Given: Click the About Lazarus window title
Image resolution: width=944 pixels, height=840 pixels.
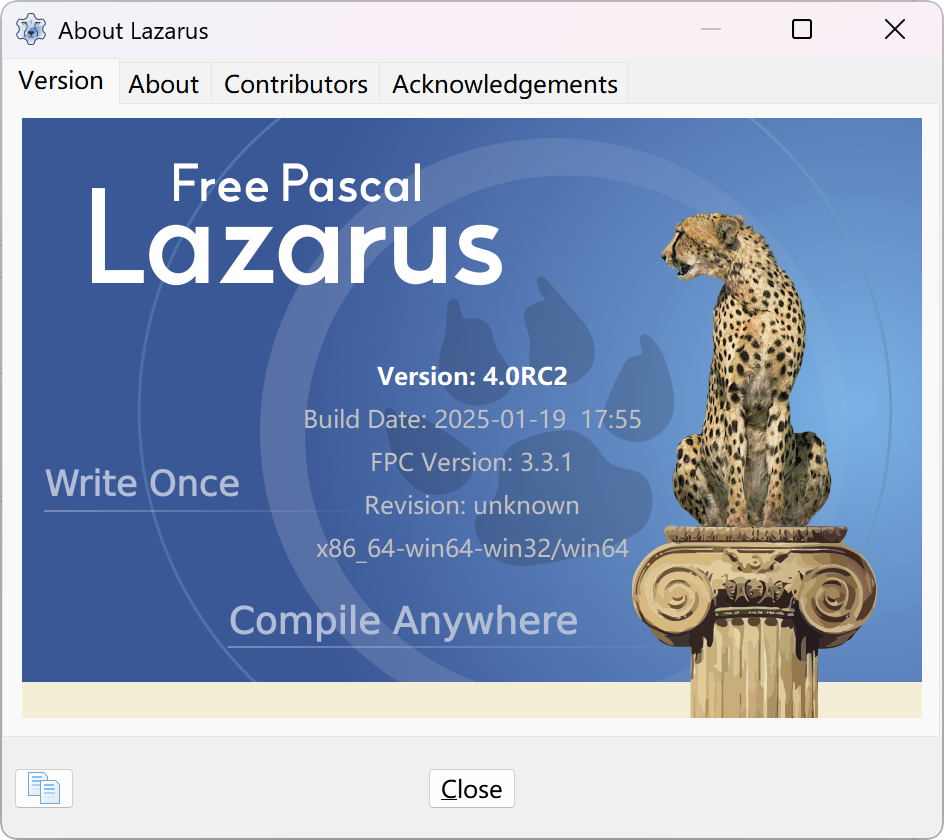Looking at the screenshot, I should 133,31.
